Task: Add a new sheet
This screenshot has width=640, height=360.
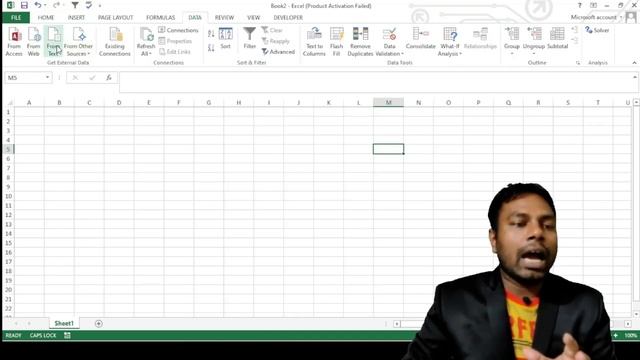Action: pyautogui.click(x=98, y=324)
